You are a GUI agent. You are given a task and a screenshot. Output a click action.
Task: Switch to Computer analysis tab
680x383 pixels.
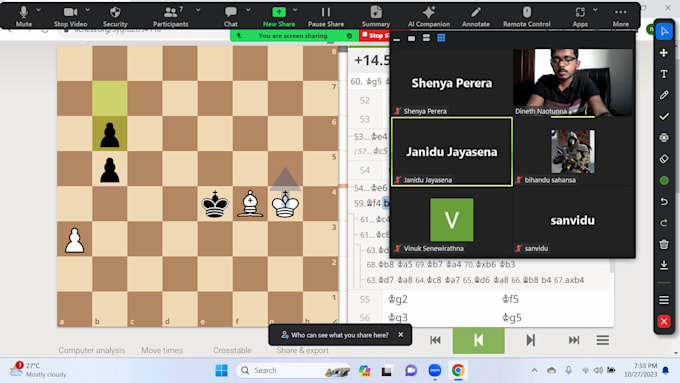[92, 350]
